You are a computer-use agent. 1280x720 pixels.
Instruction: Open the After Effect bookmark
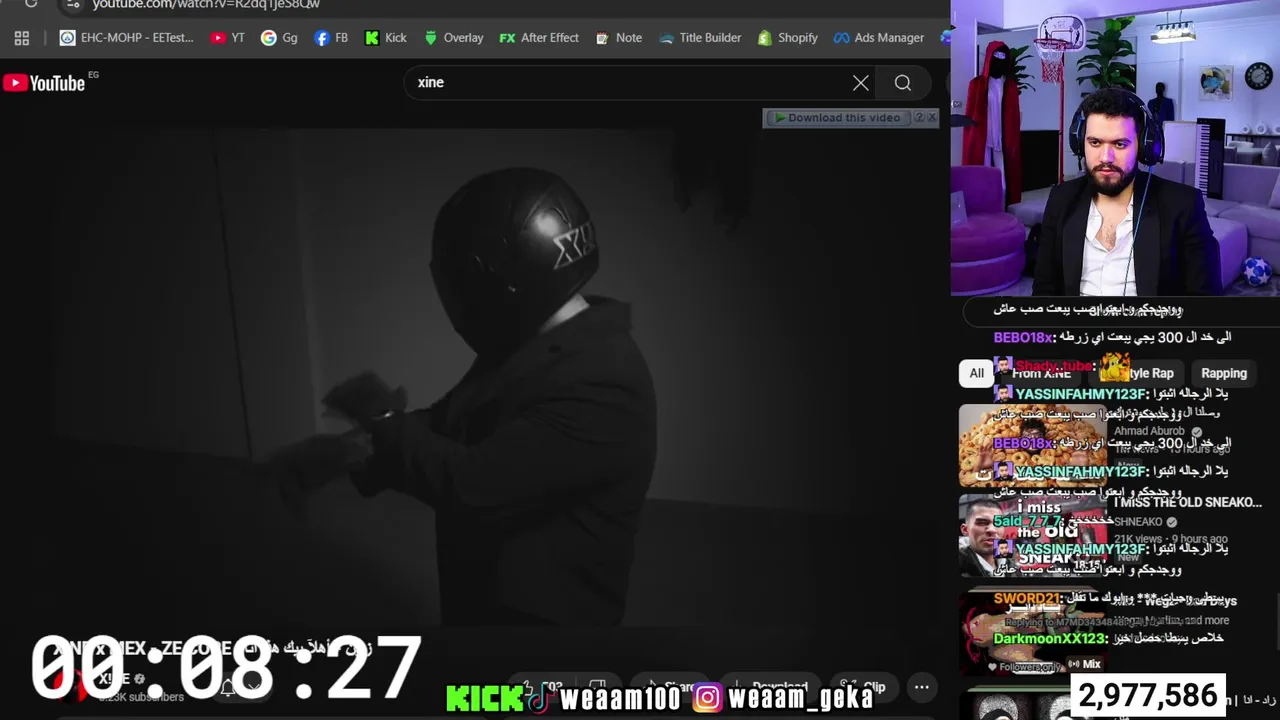pyautogui.click(x=539, y=38)
